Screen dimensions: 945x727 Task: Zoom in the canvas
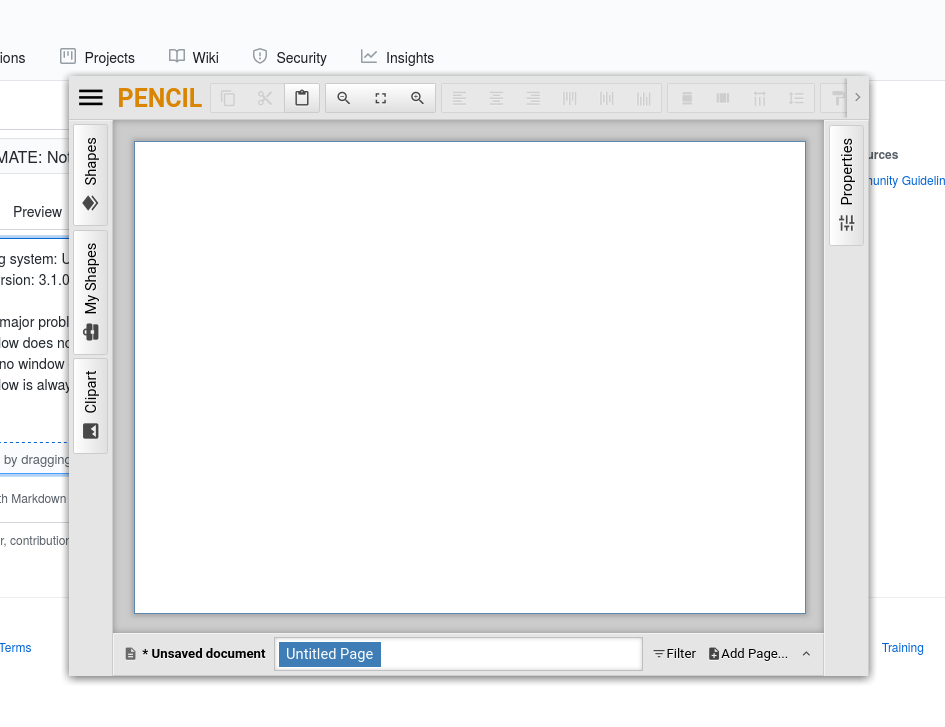pos(417,98)
